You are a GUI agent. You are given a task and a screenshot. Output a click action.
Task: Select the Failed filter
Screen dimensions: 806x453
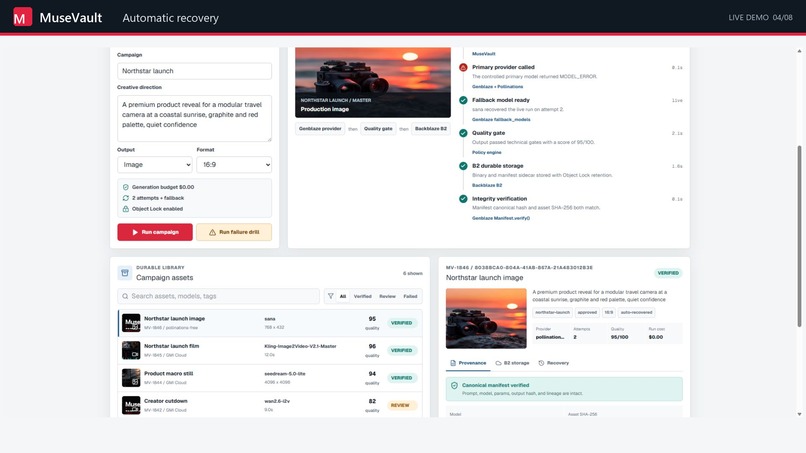click(410, 296)
